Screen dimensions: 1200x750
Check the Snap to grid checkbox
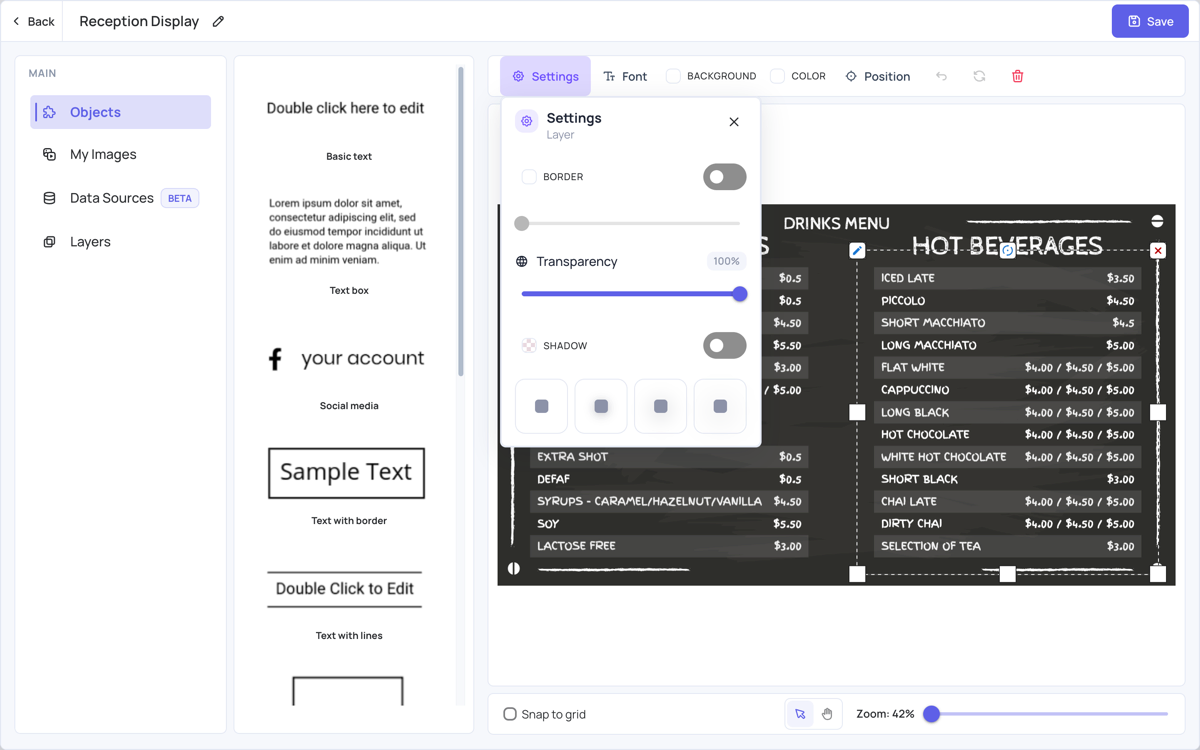pyautogui.click(x=510, y=714)
